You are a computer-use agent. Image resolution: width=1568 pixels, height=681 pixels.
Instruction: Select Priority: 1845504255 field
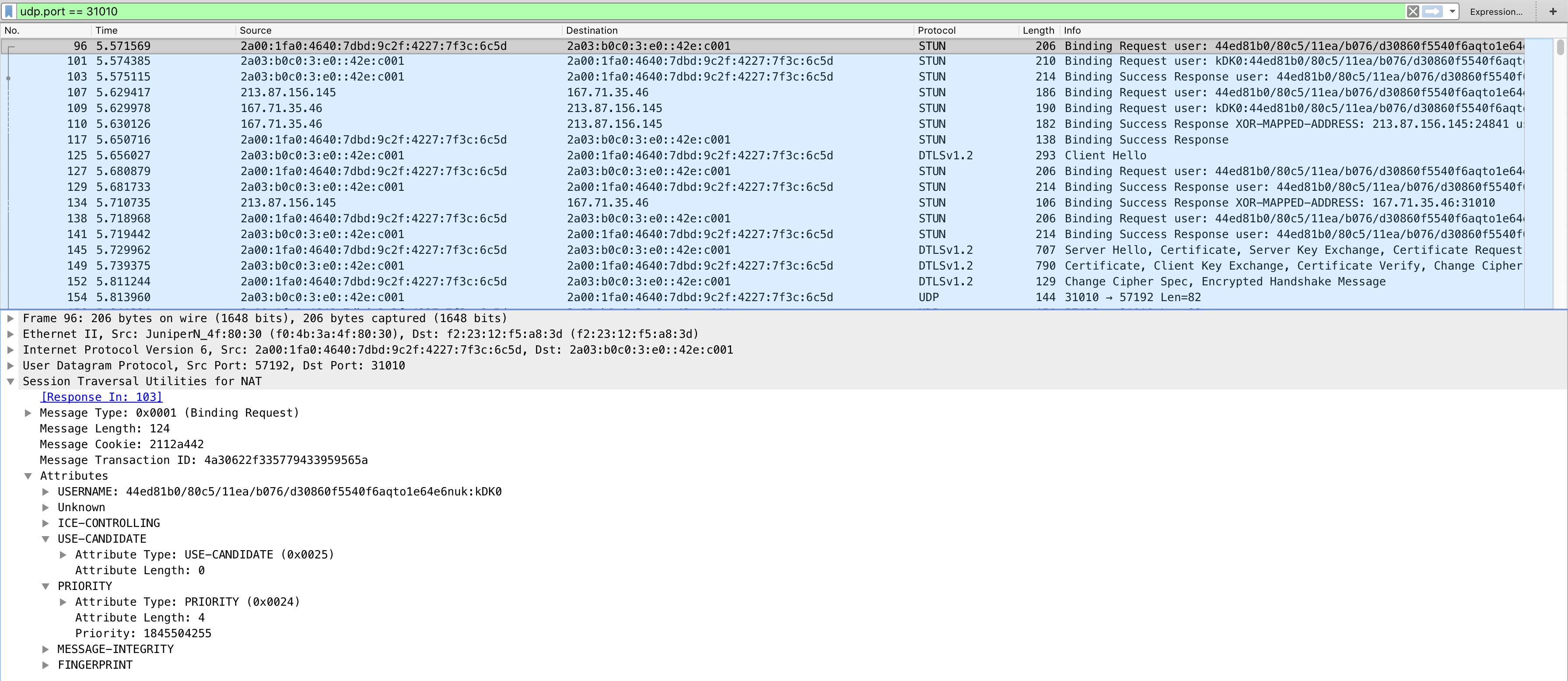coord(143,633)
